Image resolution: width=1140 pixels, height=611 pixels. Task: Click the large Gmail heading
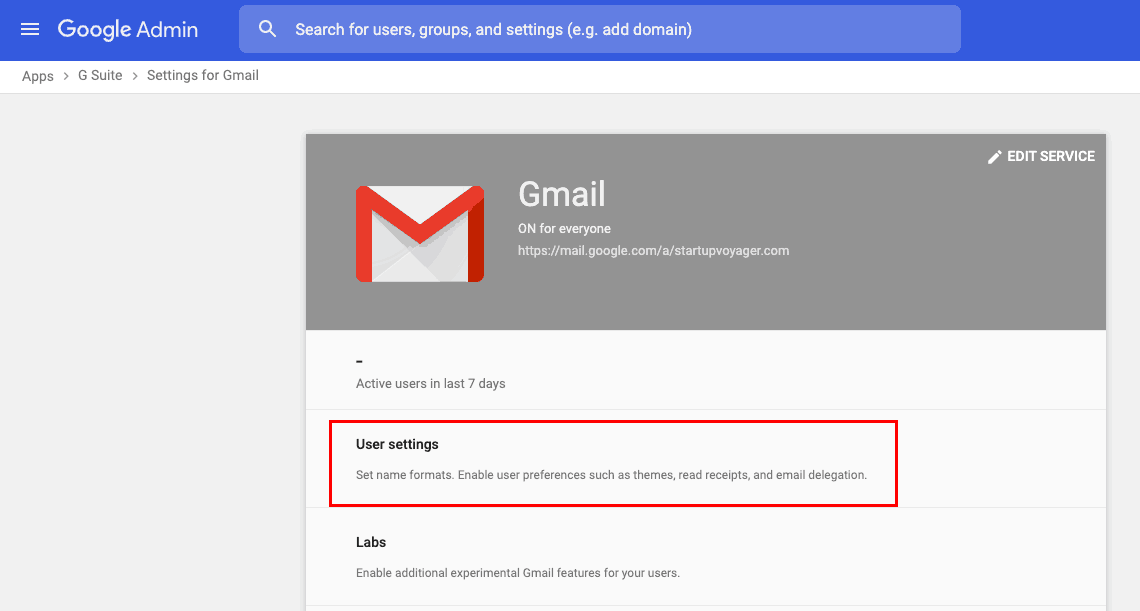[562, 194]
